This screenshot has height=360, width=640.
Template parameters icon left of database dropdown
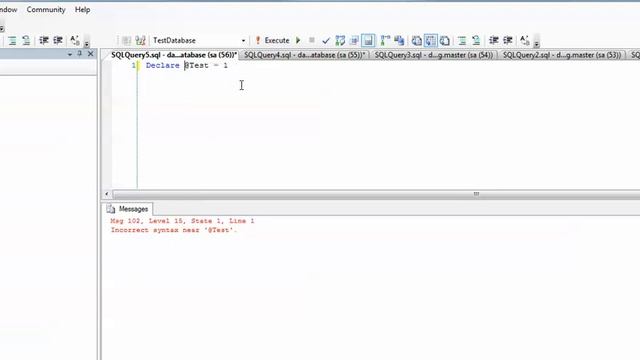point(75,40)
